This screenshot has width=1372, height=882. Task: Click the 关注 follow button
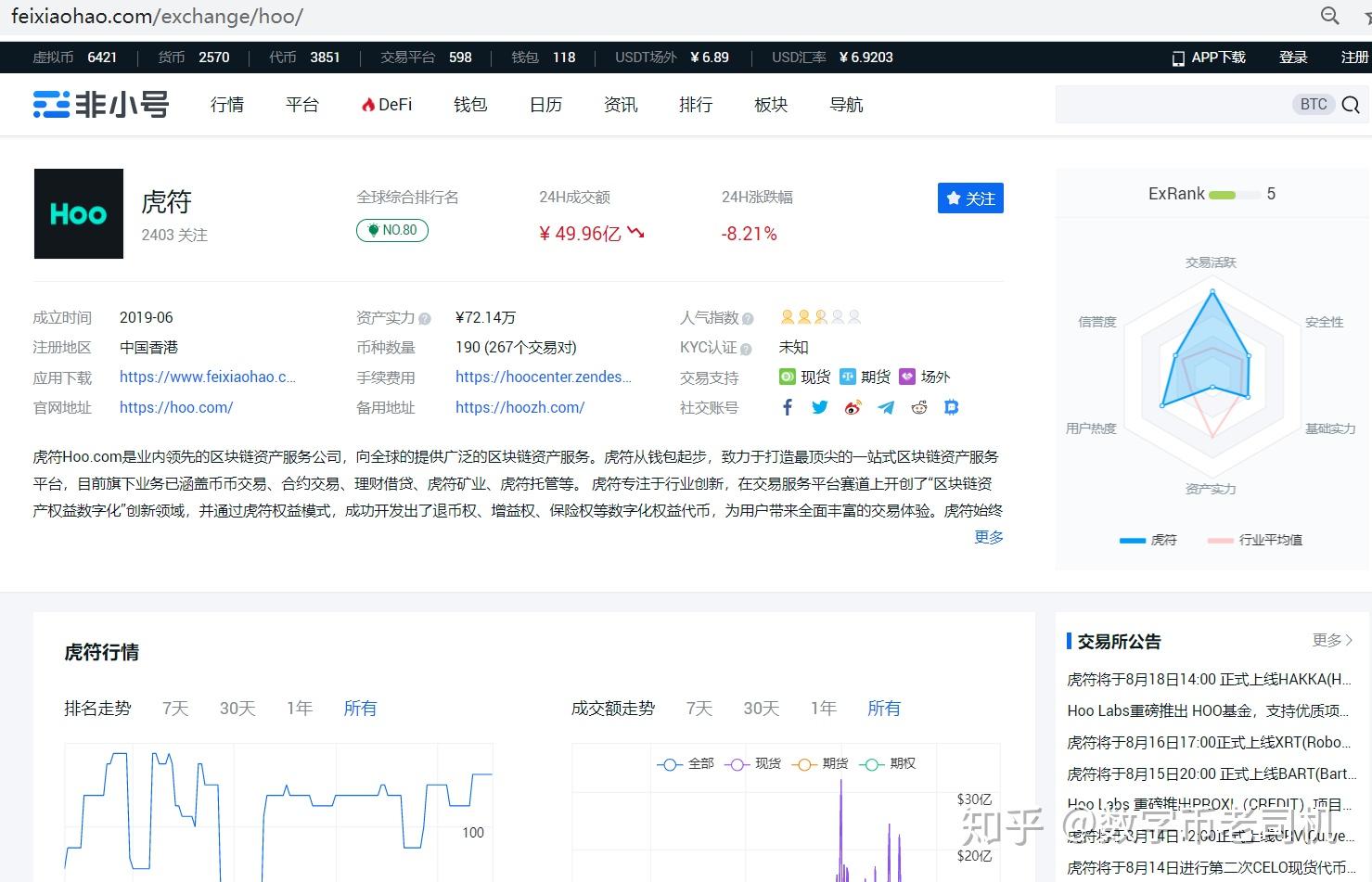(970, 198)
